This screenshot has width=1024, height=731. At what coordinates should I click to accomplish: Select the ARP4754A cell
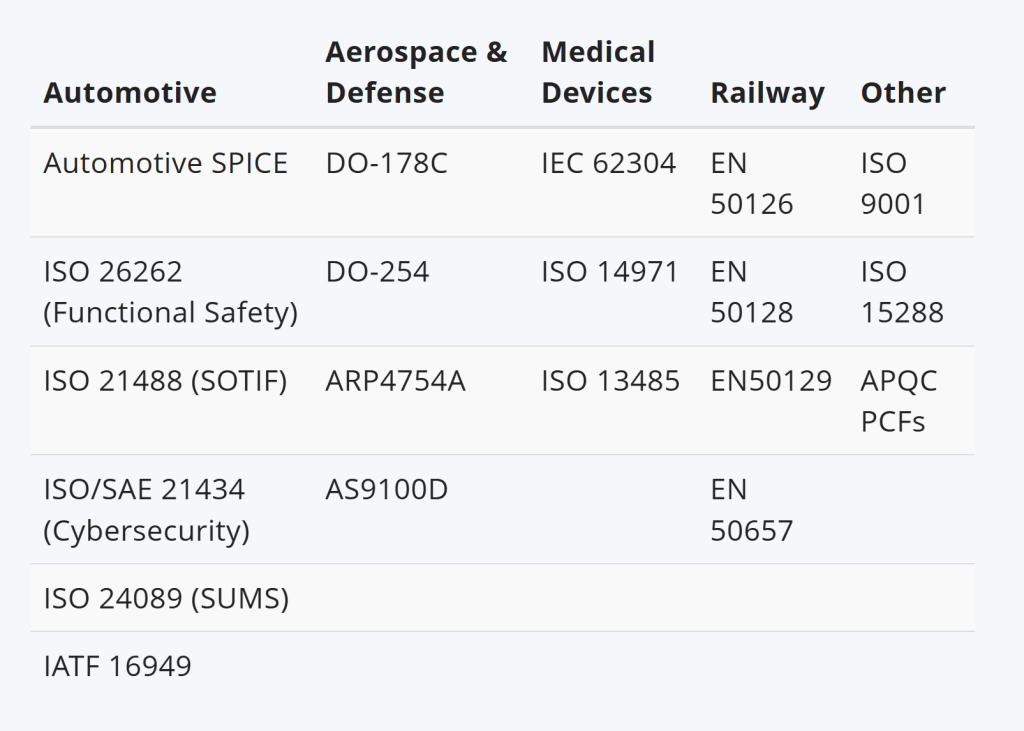coord(396,381)
